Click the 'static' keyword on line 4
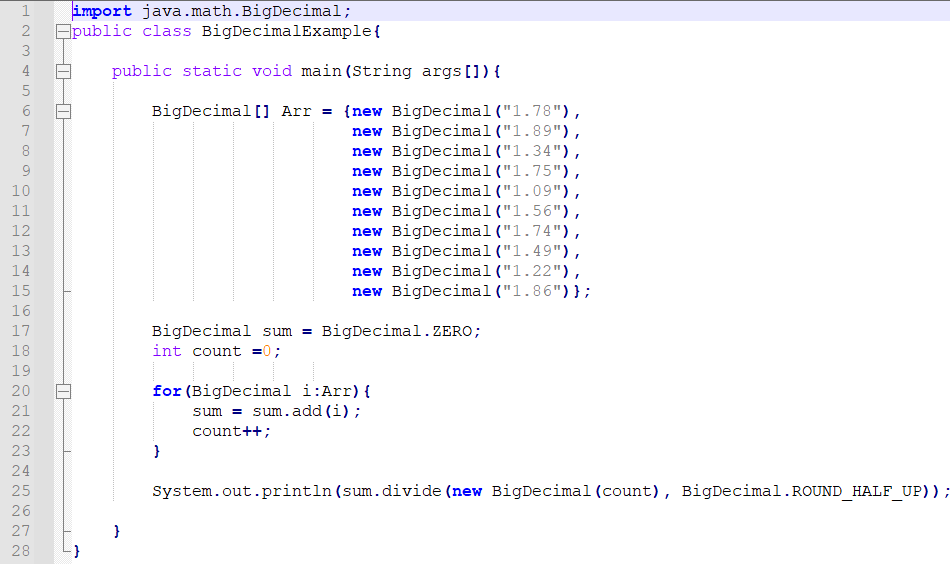Image resolution: width=950 pixels, height=564 pixels. pyautogui.click(x=211, y=71)
